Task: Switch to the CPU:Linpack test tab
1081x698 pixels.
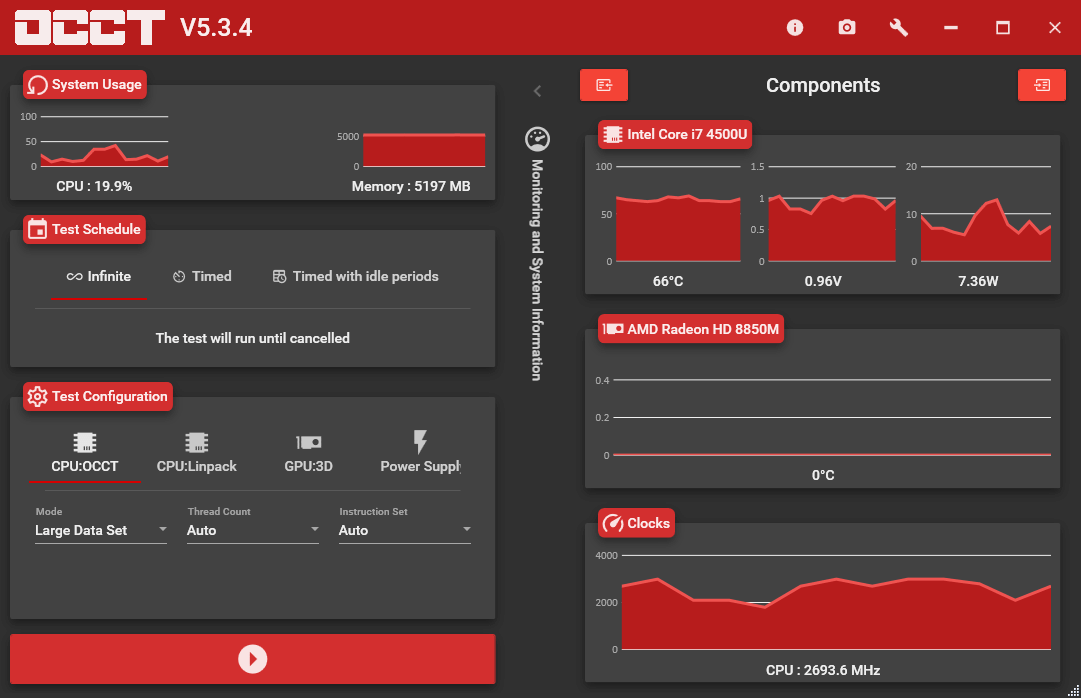Action: pos(196,453)
